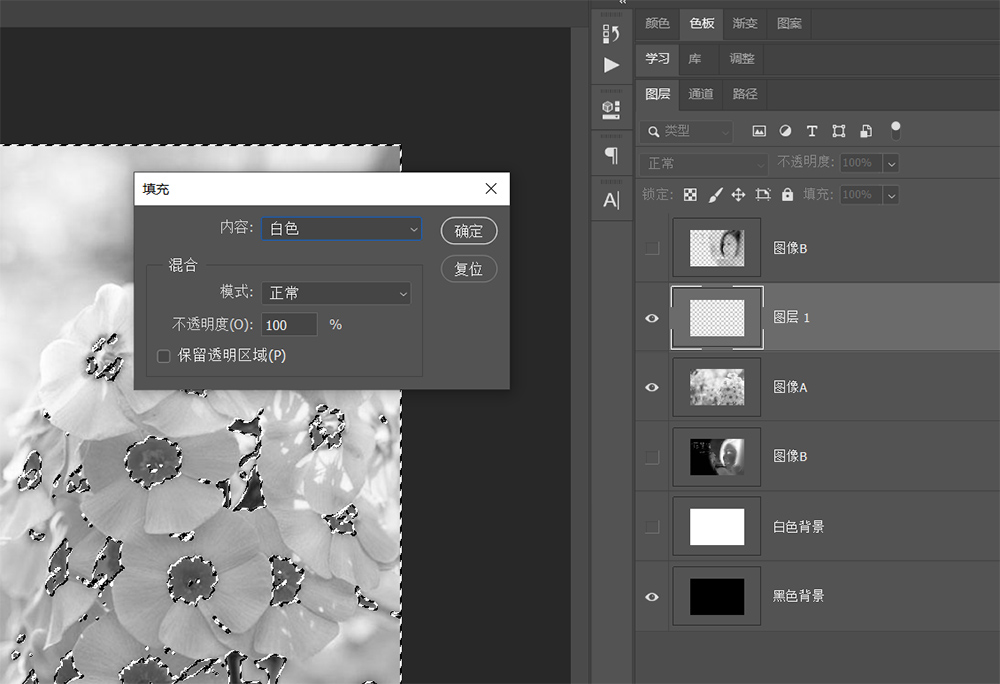
Task: Click the 图像B layer thumbnail
Action: point(717,247)
